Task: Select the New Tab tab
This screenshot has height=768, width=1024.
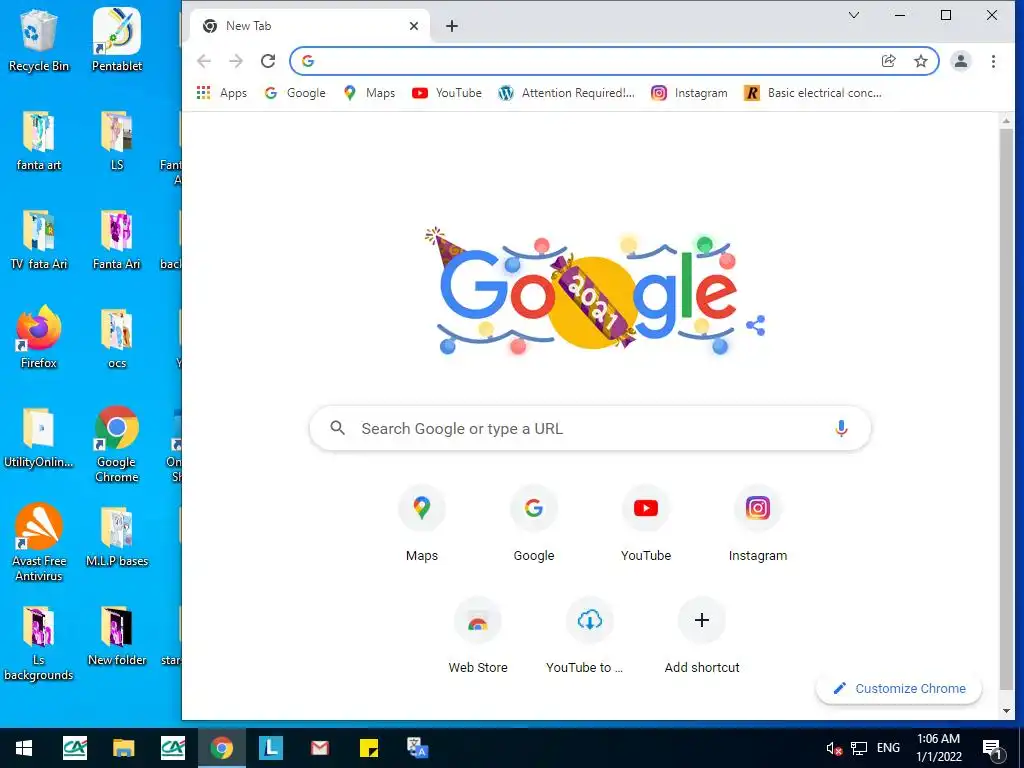Action: tap(310, 26)
